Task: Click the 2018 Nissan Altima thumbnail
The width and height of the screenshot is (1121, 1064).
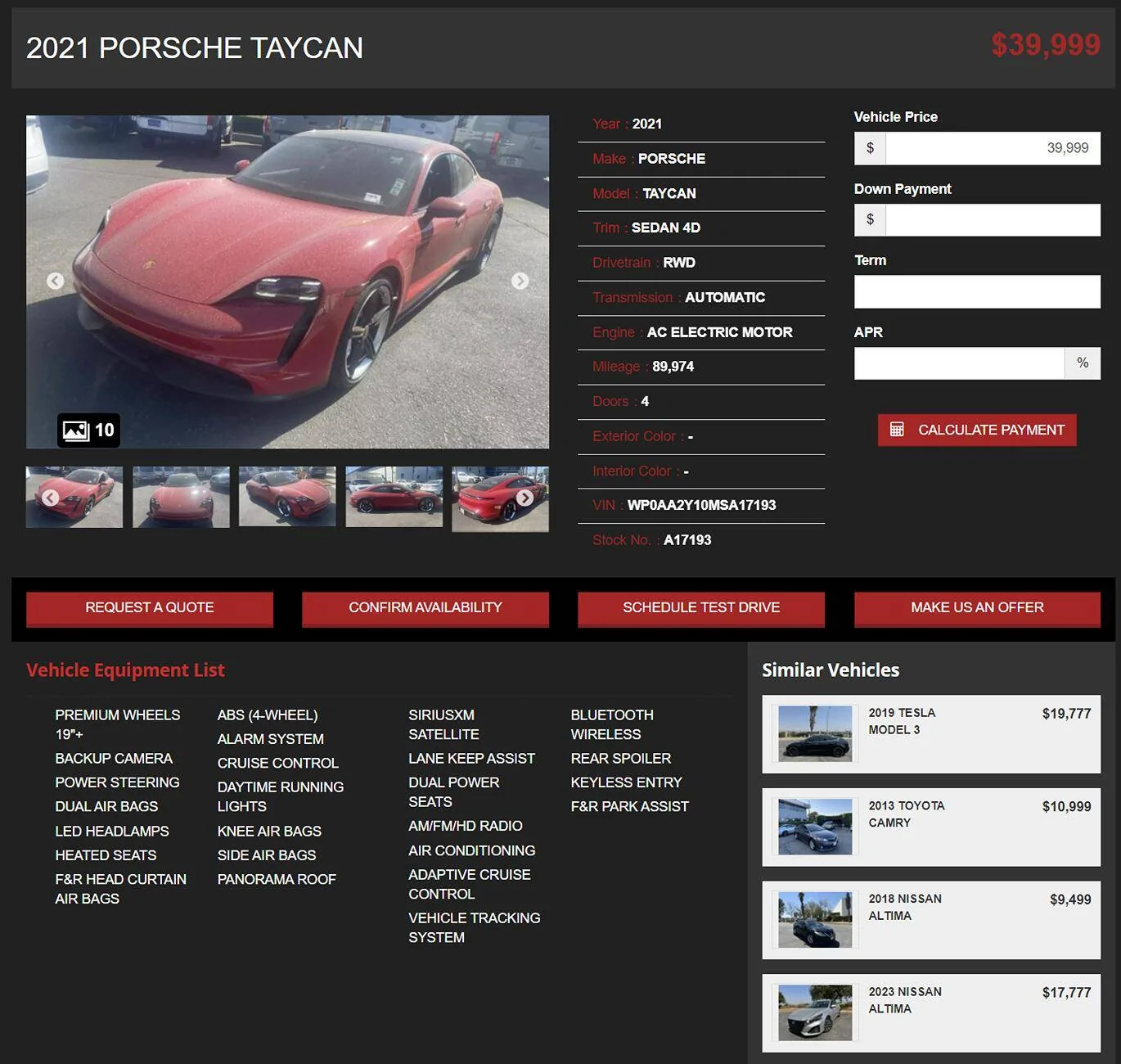Action: point(815,920)
